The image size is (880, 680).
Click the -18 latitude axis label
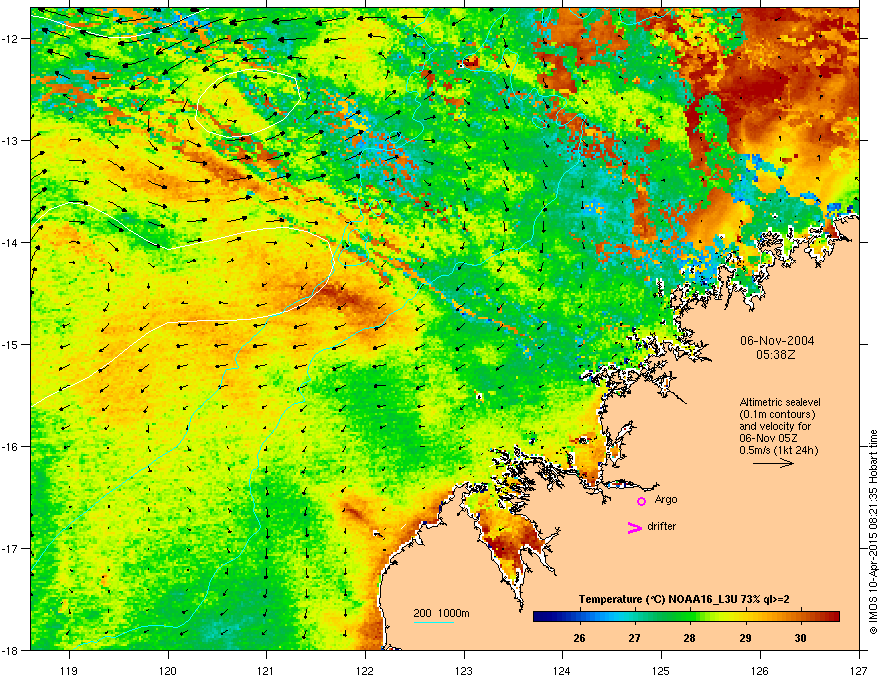point(10,650)
